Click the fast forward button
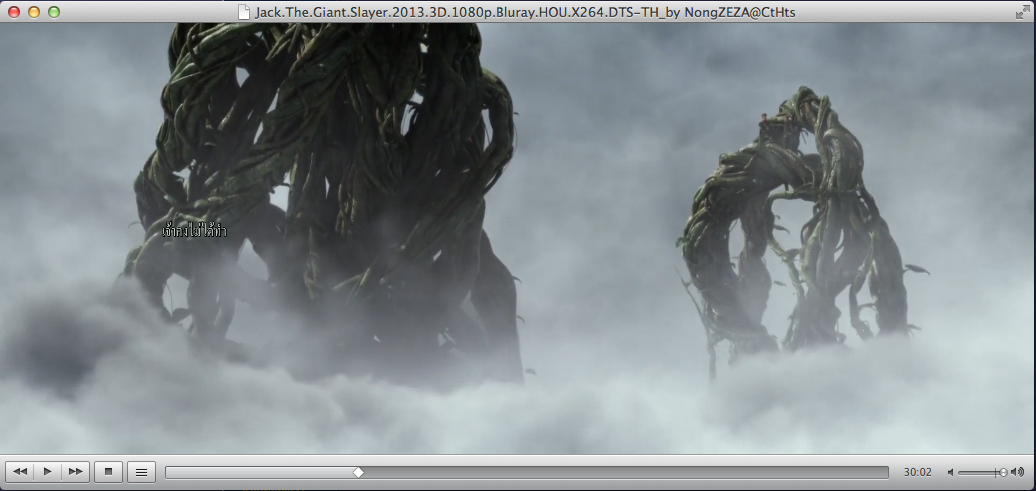Viewport: 1036px width, 491px height. pos(76,472)
